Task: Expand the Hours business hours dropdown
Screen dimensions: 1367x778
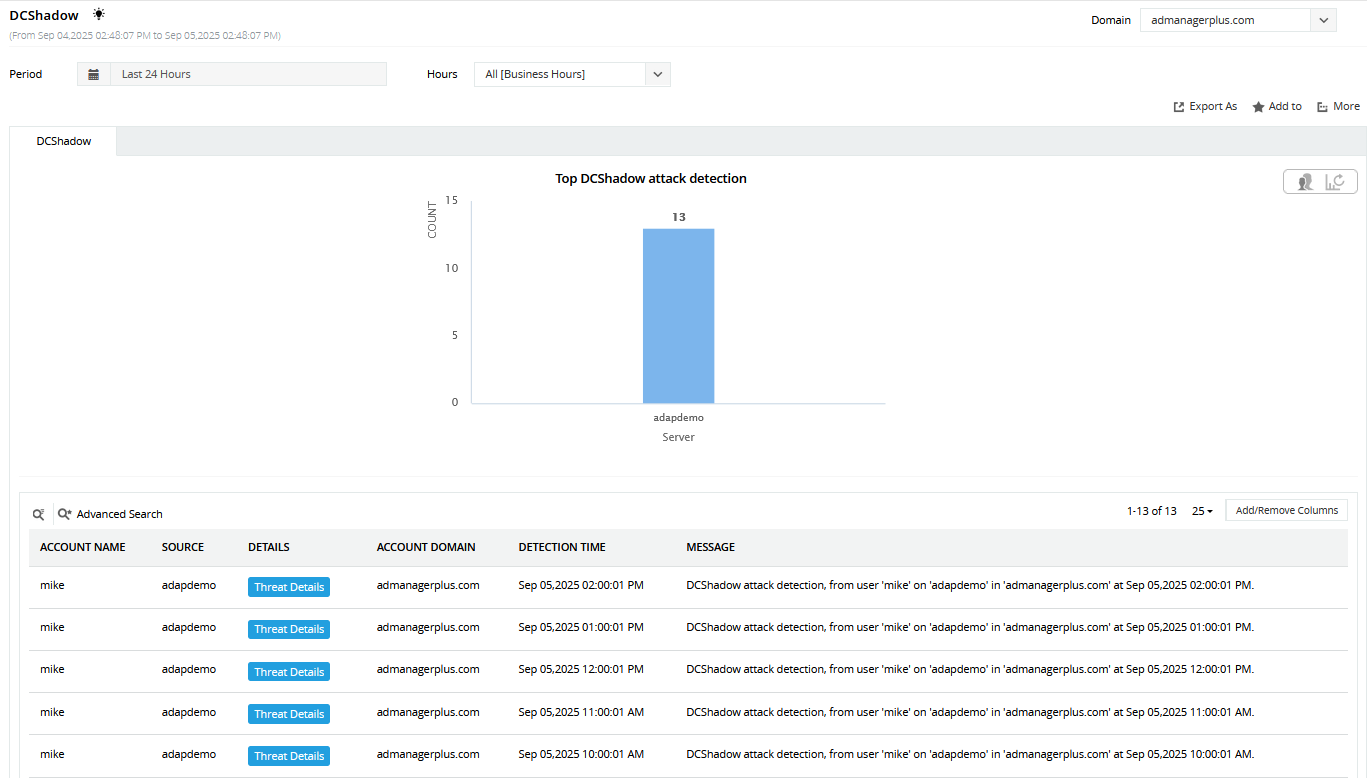Action: click(x=657, y=74)
